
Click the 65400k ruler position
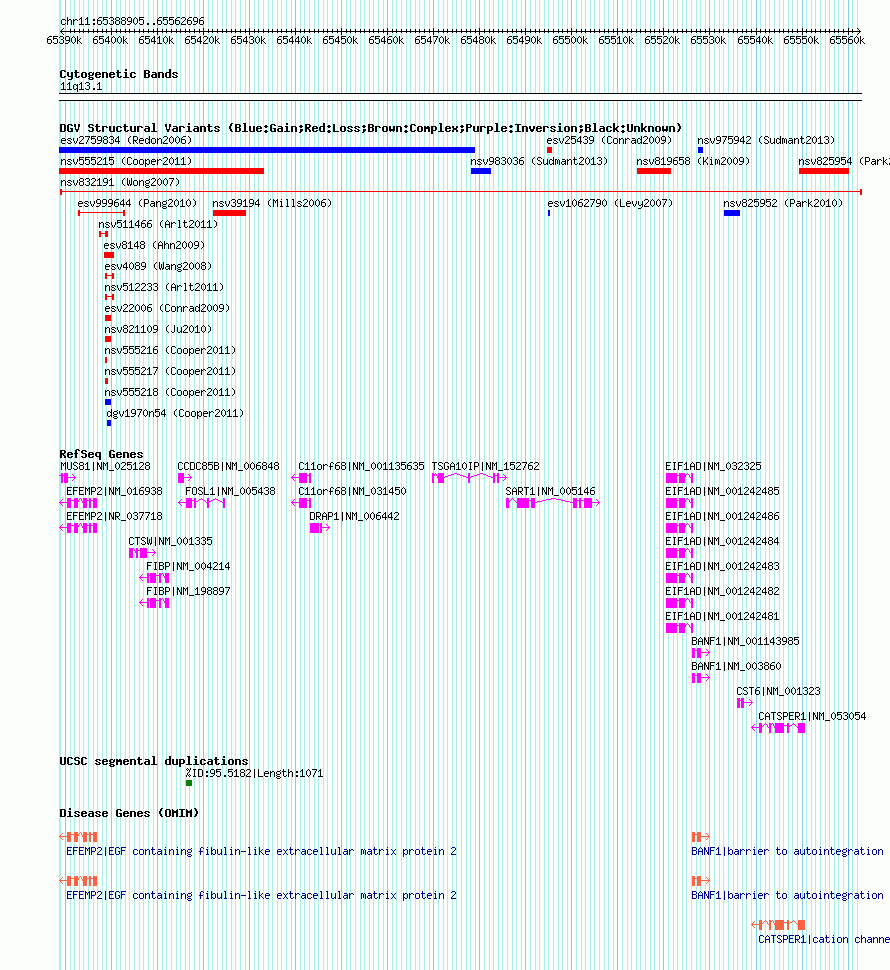point(110,40)
